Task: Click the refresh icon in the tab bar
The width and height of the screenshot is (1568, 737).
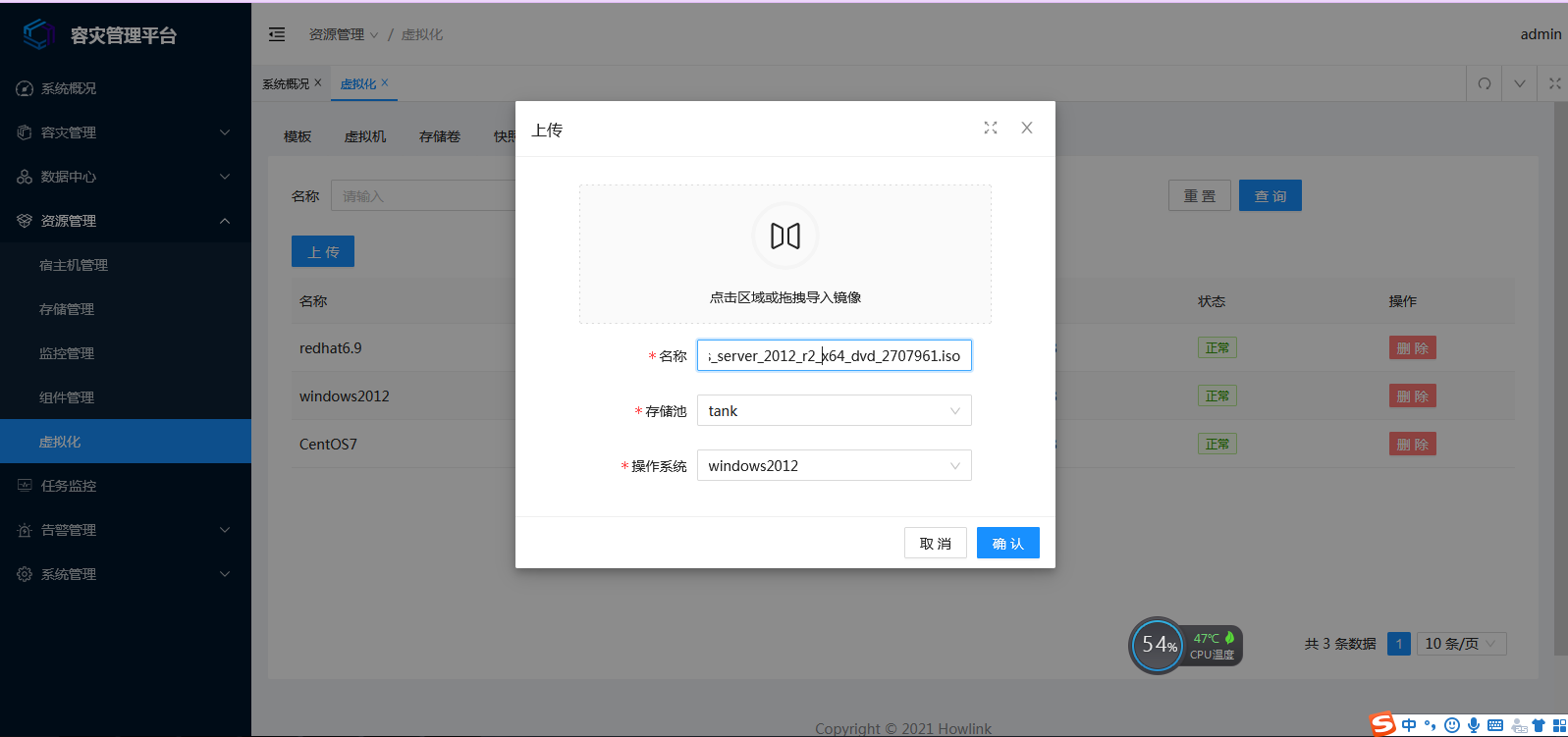Action: (x=1485, y=83)
